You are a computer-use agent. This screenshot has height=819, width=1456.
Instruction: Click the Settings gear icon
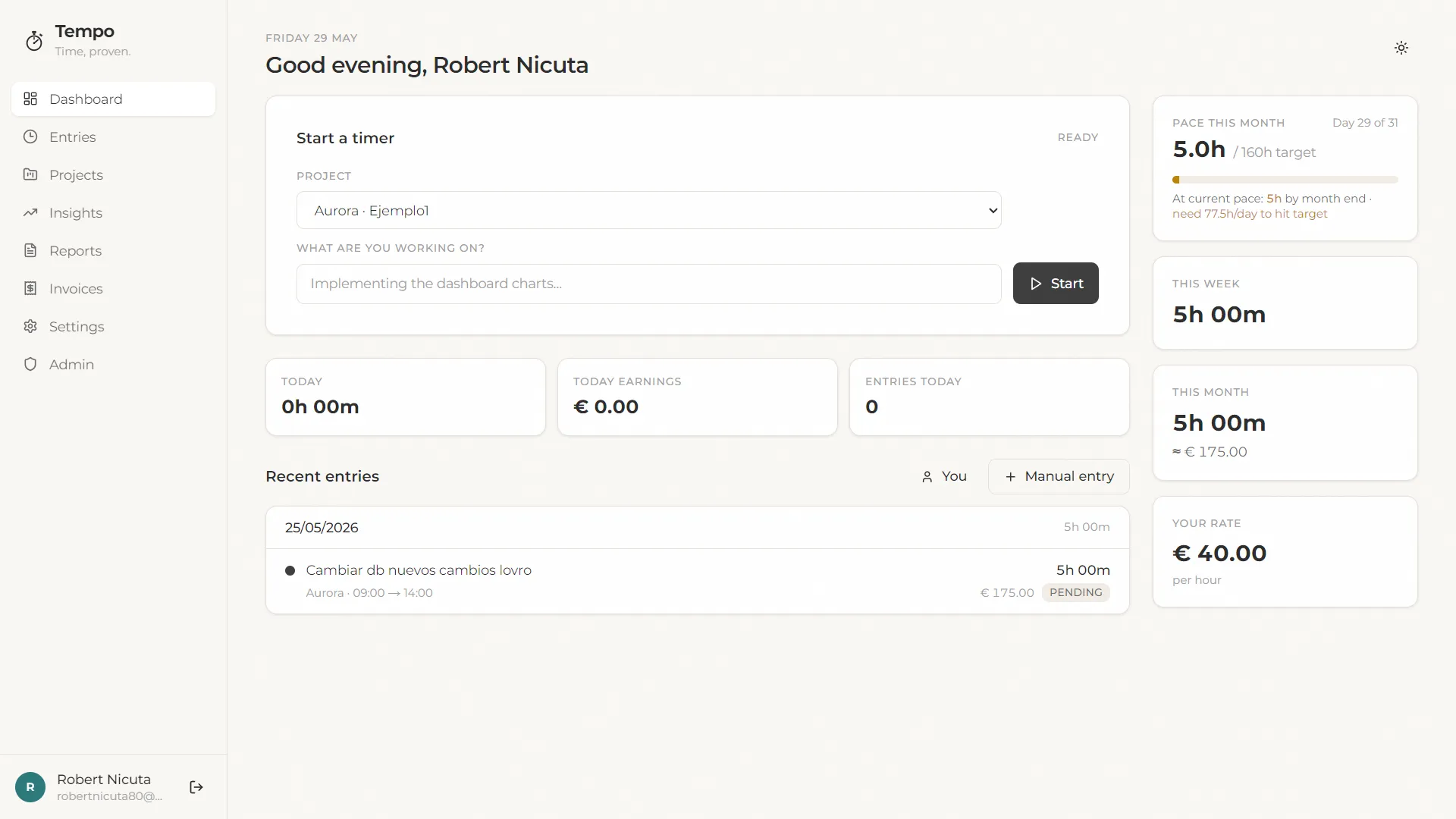30,326
